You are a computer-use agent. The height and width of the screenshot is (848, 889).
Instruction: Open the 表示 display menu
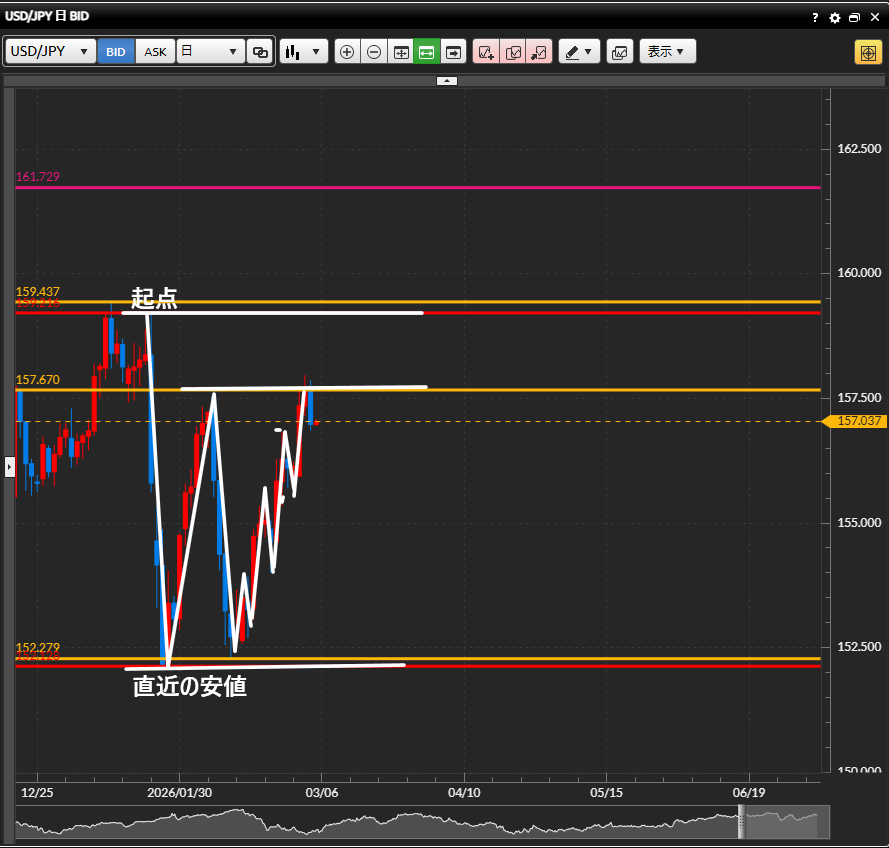[x=667, y=52]
